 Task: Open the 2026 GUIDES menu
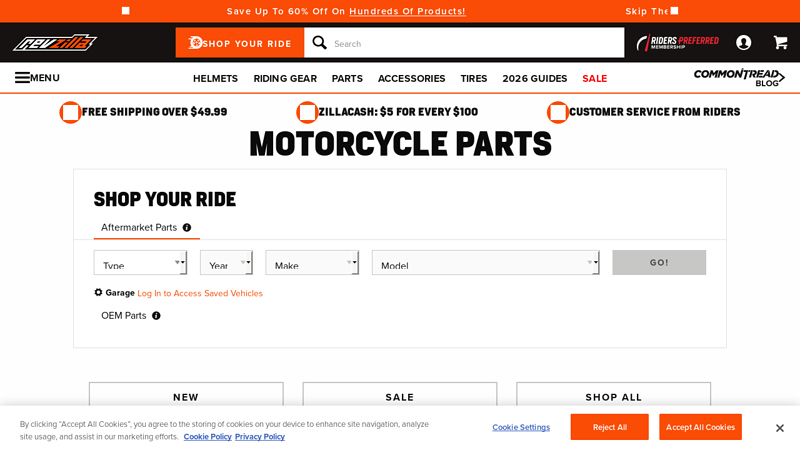[x=535, y=79]
